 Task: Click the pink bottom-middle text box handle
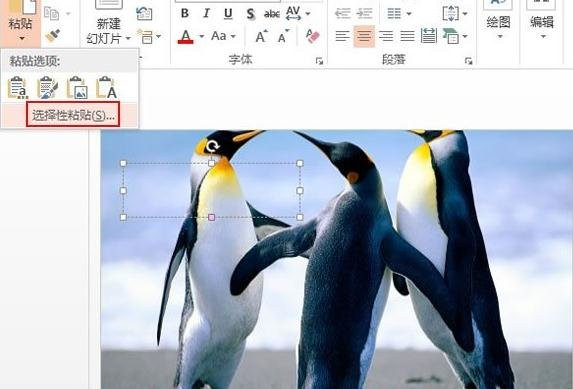[212, 218]
